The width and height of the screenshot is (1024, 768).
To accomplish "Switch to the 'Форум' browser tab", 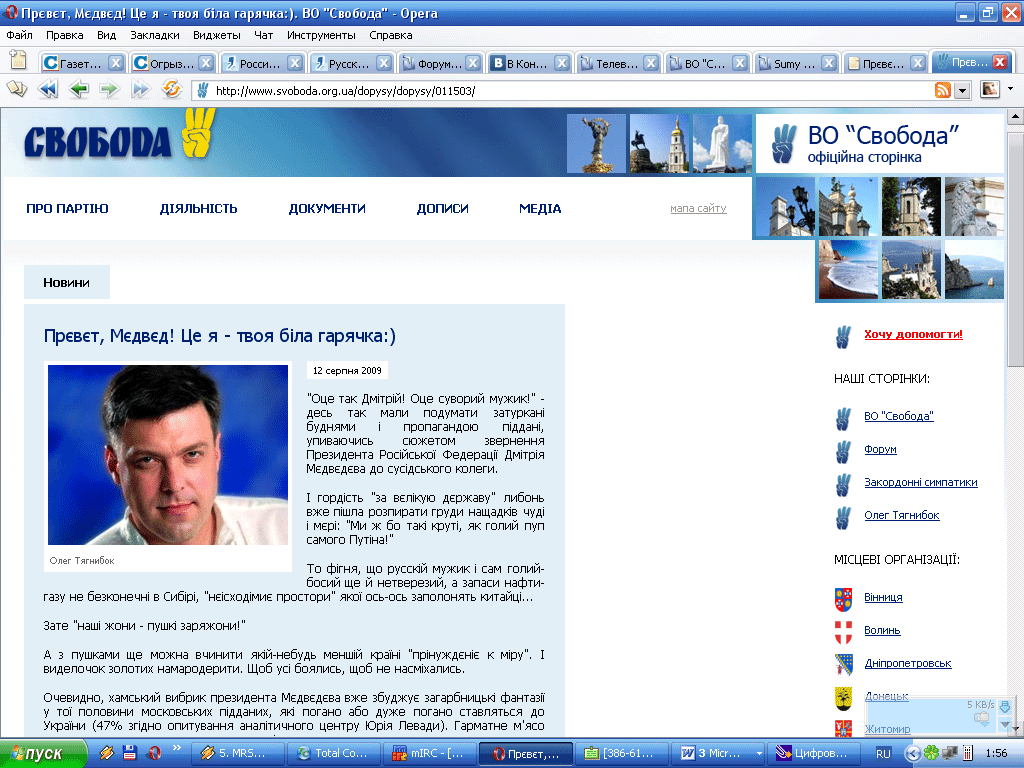I will tap(435, 63).
